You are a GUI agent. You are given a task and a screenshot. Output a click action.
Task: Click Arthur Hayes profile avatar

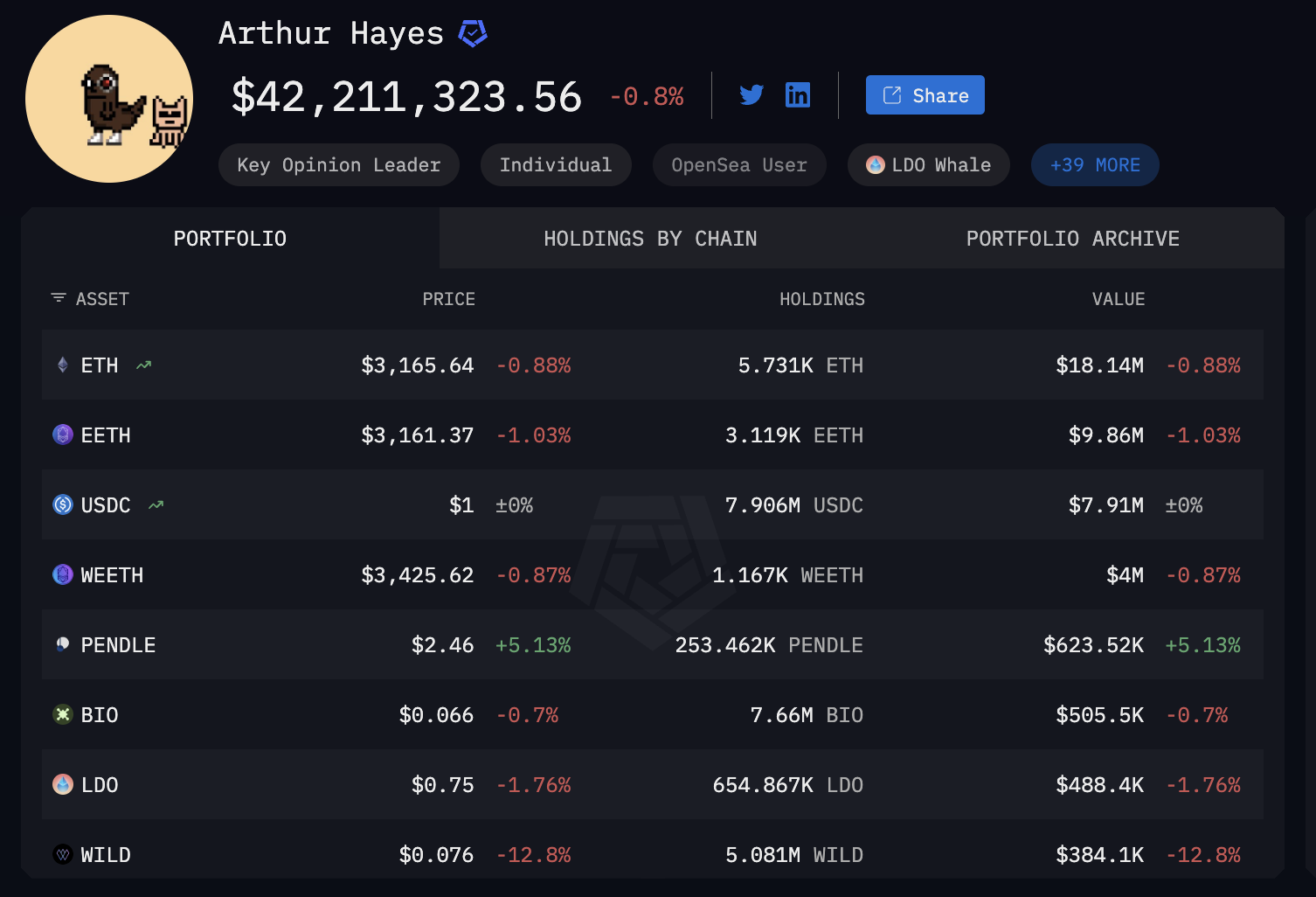pos(109,97)
